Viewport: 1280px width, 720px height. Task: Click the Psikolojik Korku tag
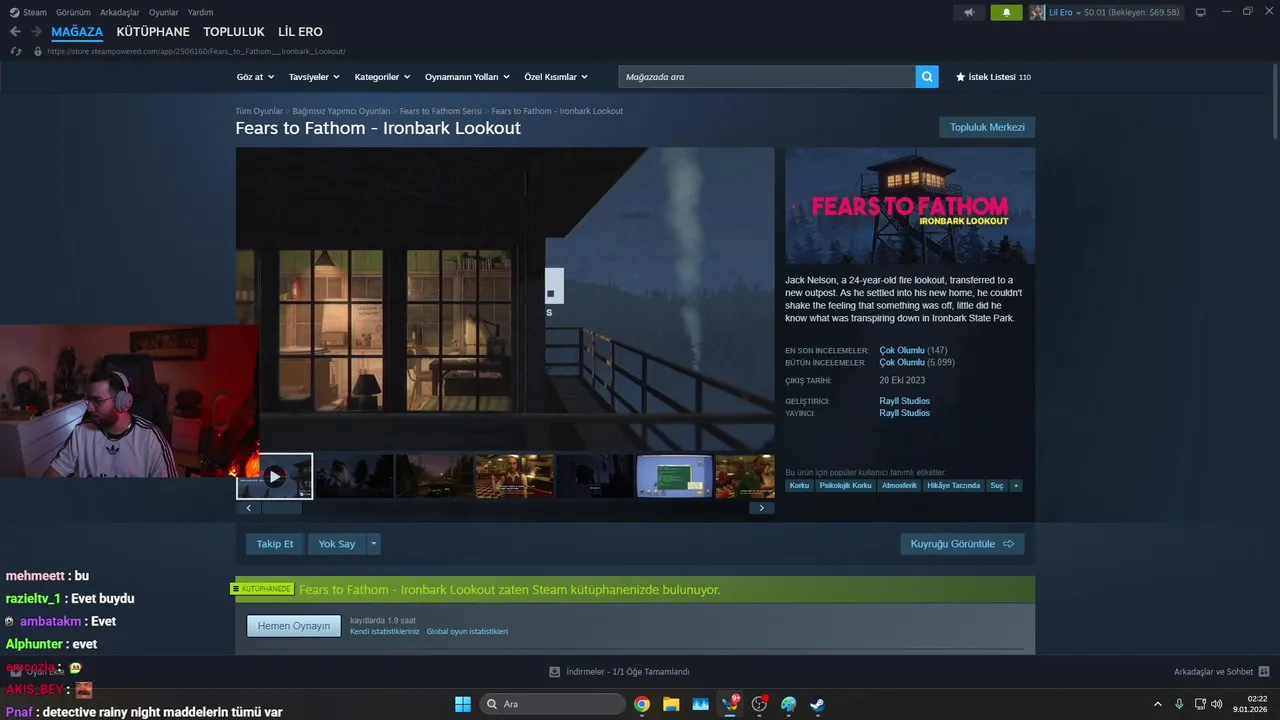pyautogui.click(x=845, y=486)
